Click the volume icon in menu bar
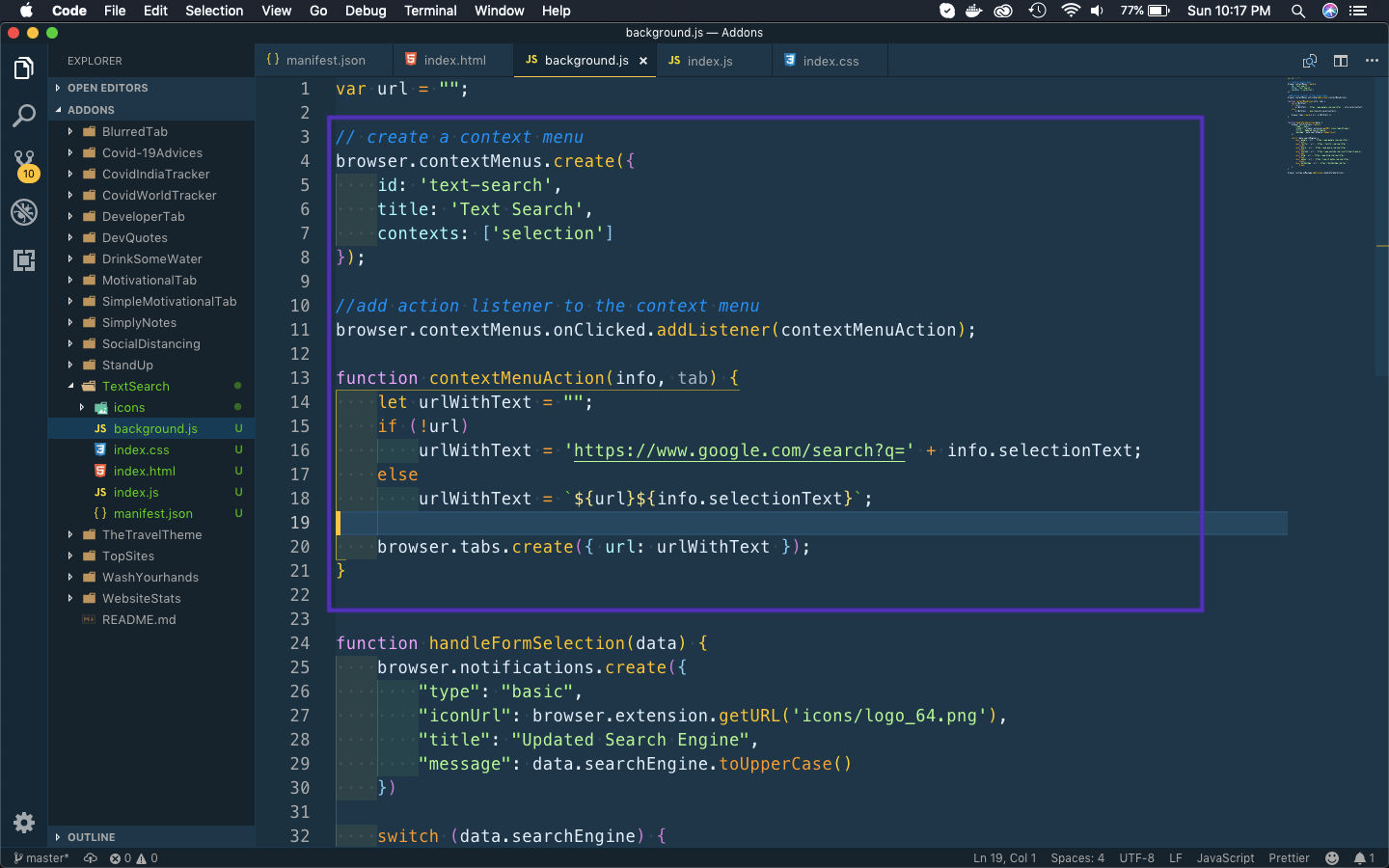 pyautogui.click(x=1097, y=11)
